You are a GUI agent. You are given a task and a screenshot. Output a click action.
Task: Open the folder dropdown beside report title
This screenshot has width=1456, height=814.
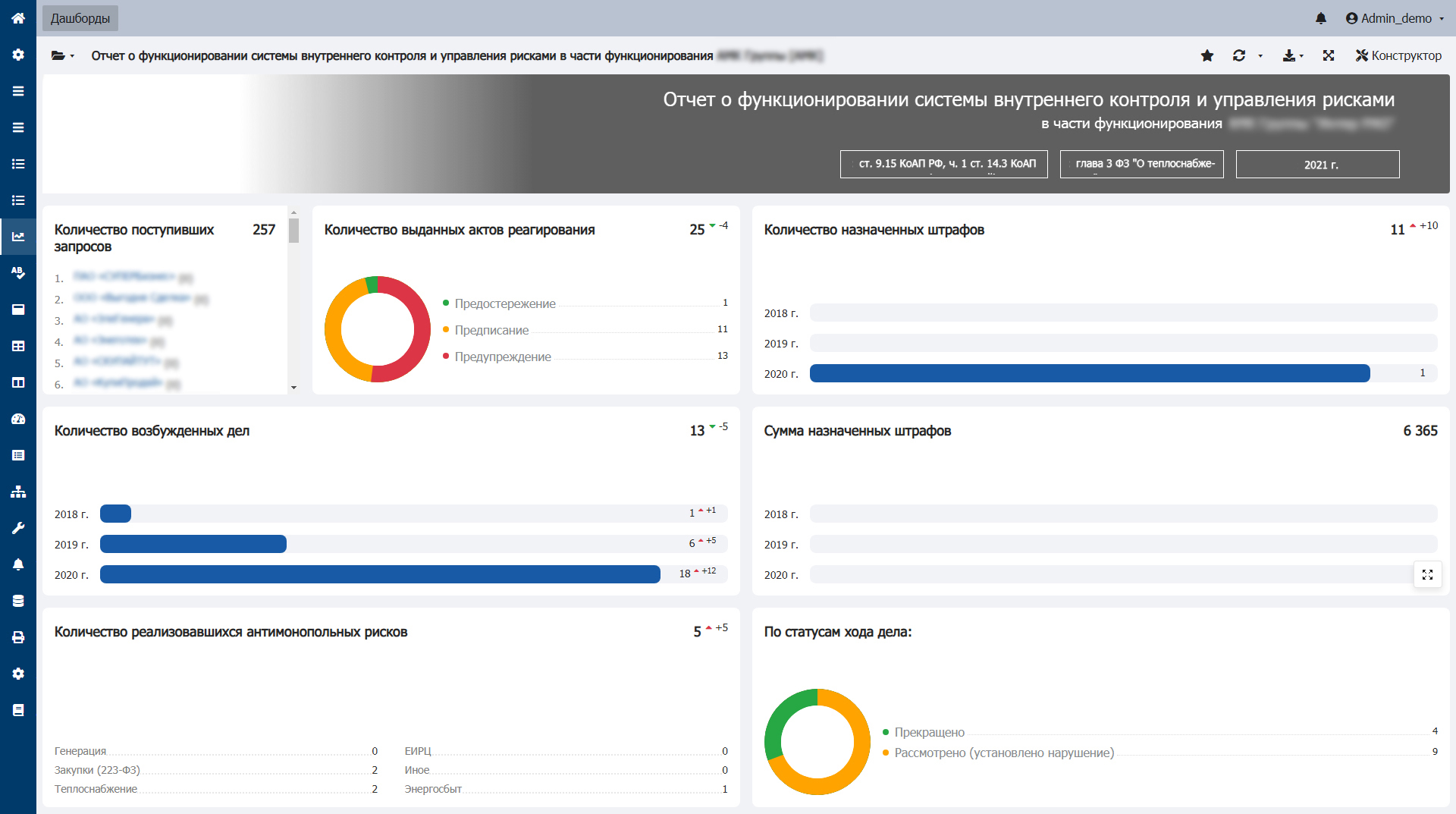62,55
